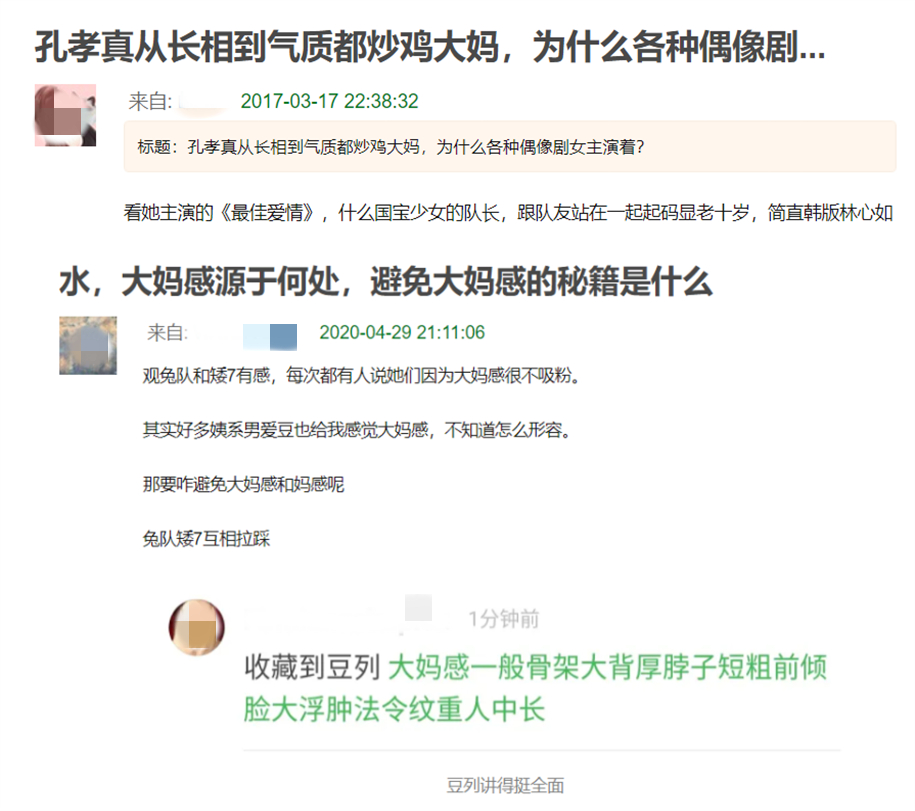Open the 水，大妈感源于何处 post title
Image resolution: width=915 pixels, height=811 pixels.
point(386,282)
